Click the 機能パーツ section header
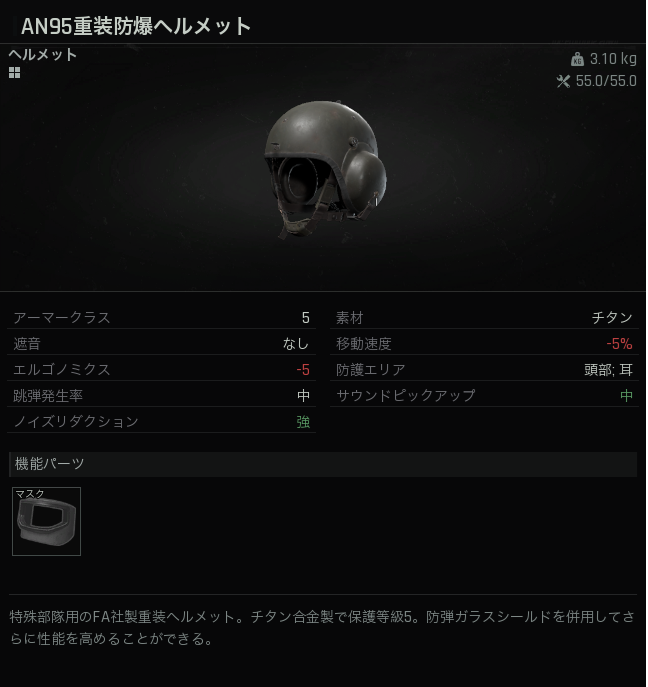This screenshot has width=648, height=687. (324, 465)
